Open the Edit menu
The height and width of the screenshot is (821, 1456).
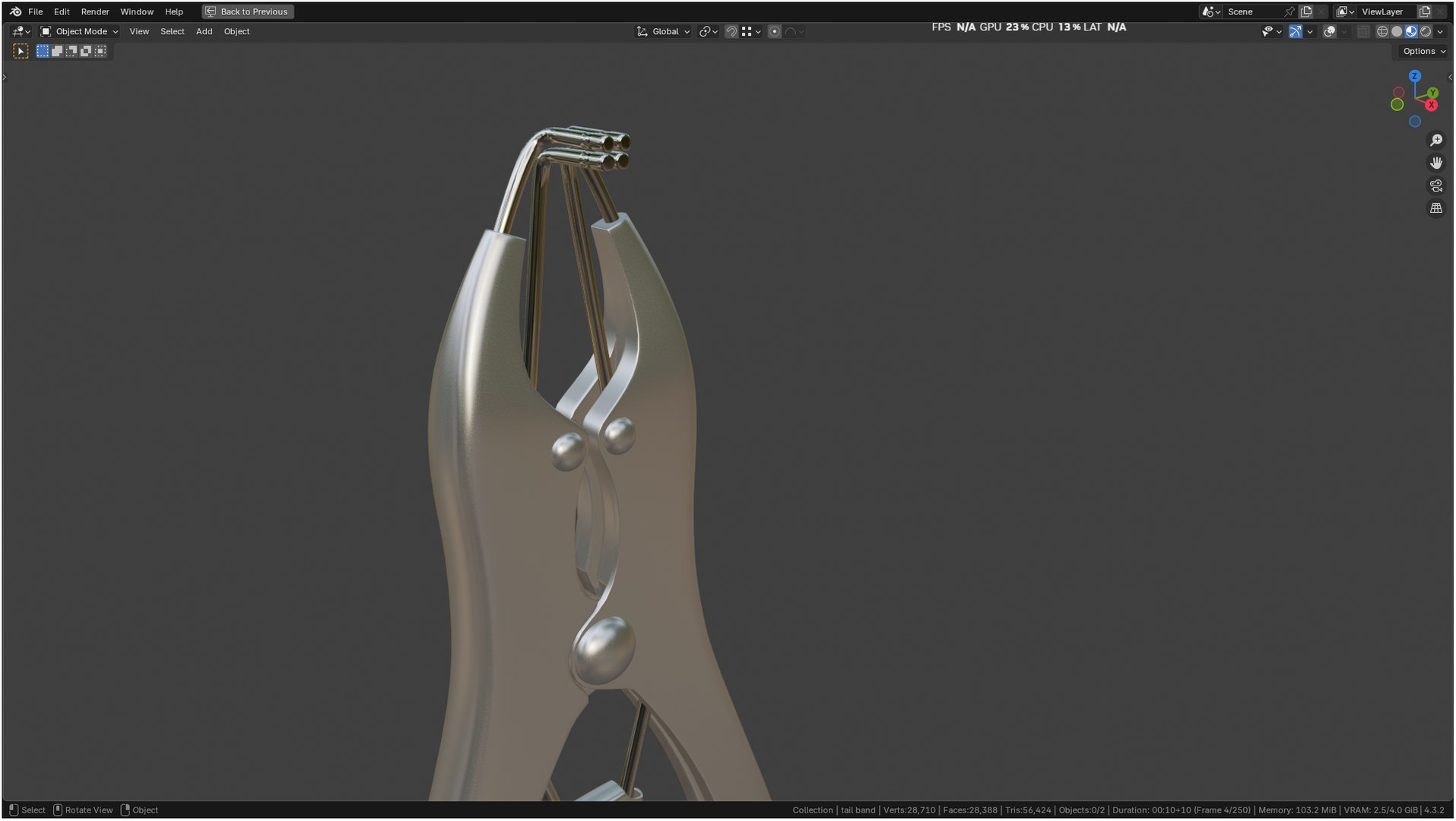click(x=62, y=11)
